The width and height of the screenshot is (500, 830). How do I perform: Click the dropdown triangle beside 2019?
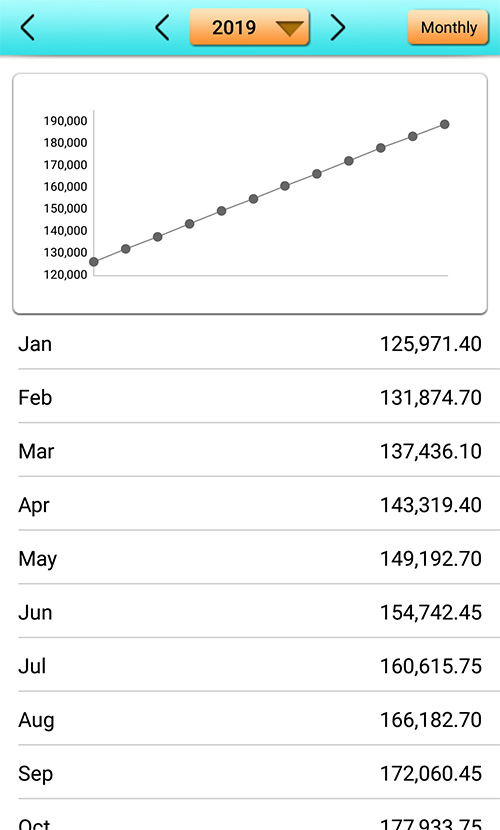coord(289,29)
